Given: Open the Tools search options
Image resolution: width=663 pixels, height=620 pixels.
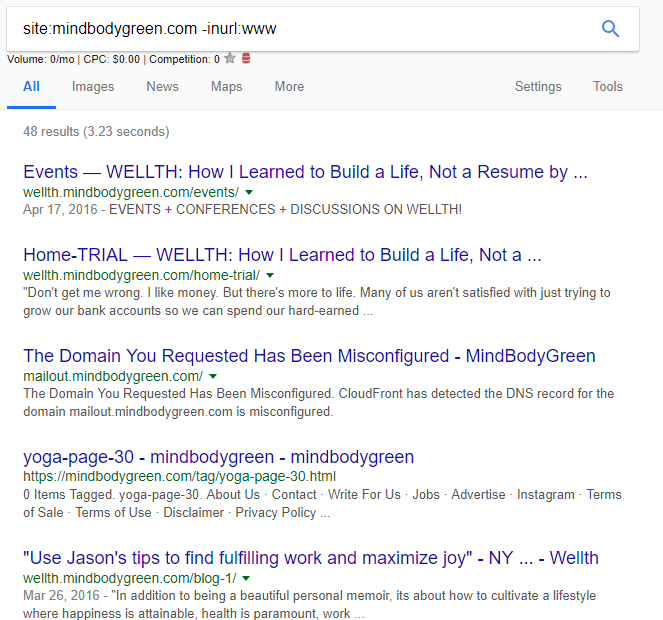Looking at the screenshot, I should pos(607,87).
